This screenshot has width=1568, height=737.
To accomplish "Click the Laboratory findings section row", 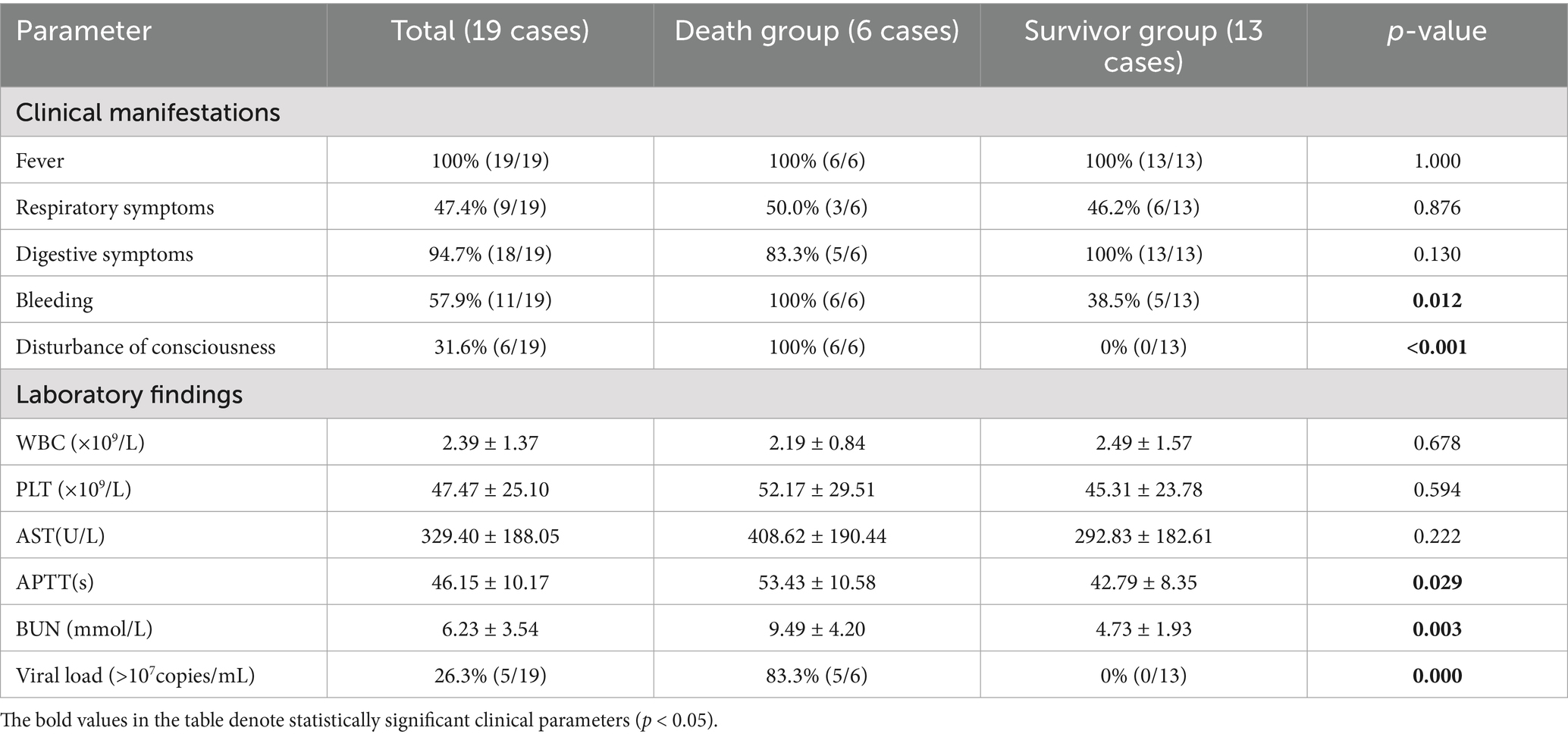I will pos(129,395).
